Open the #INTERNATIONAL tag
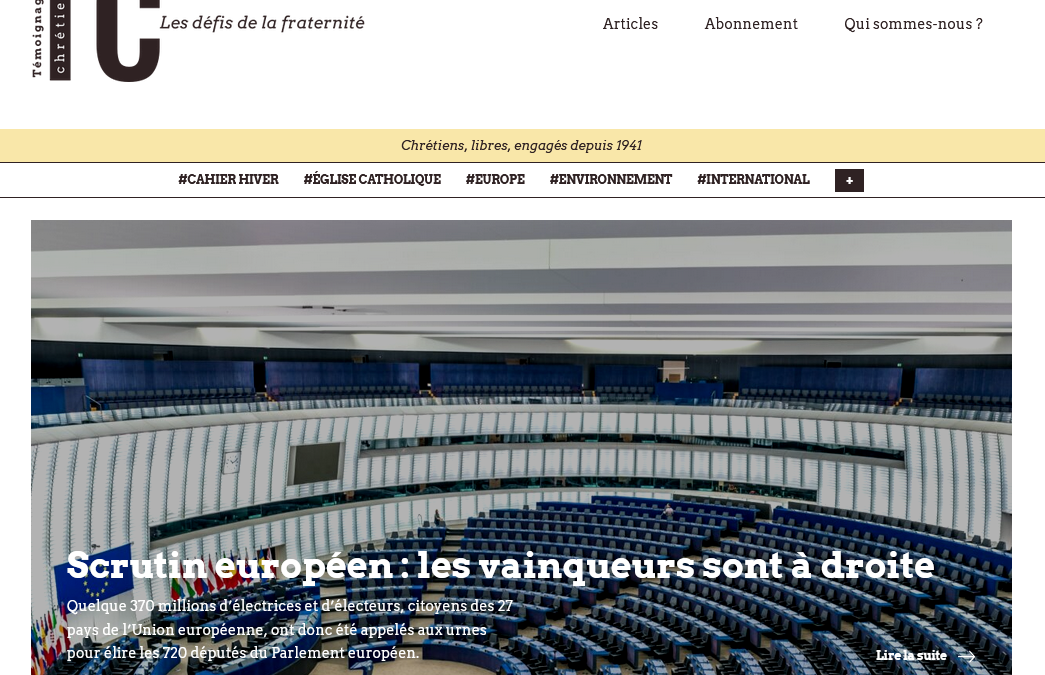 point(753,180)
